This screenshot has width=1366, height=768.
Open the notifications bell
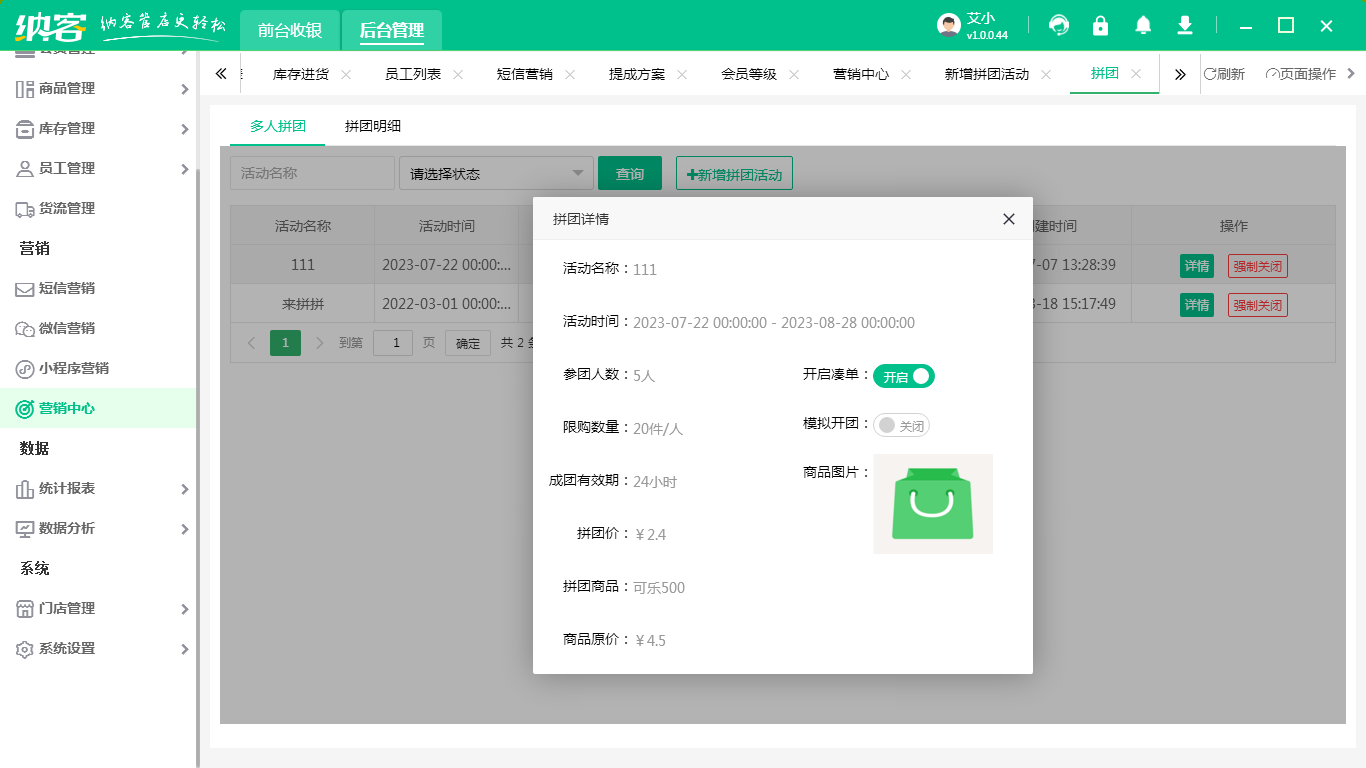1143,26
